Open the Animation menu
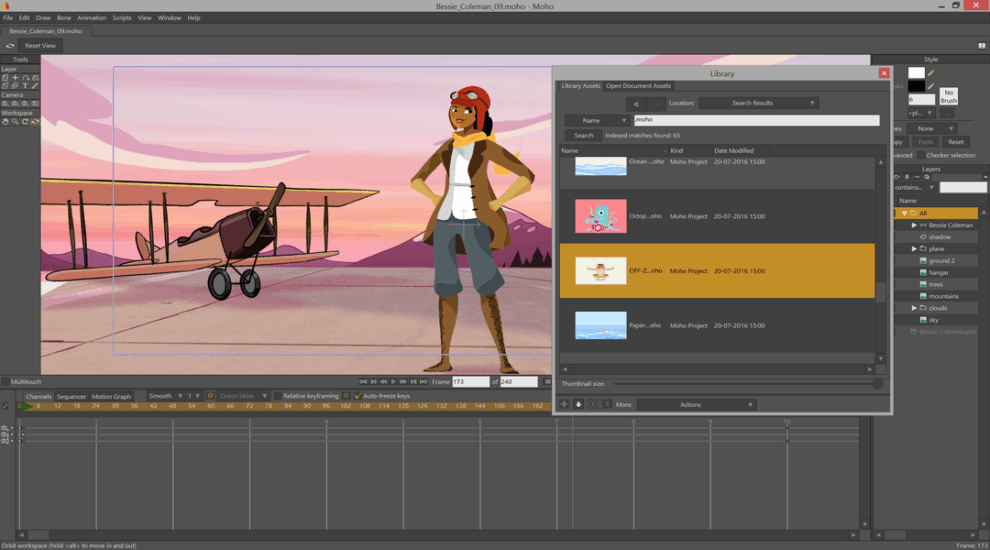Screen dimensions: 990x550 click(x=92, y=18)
